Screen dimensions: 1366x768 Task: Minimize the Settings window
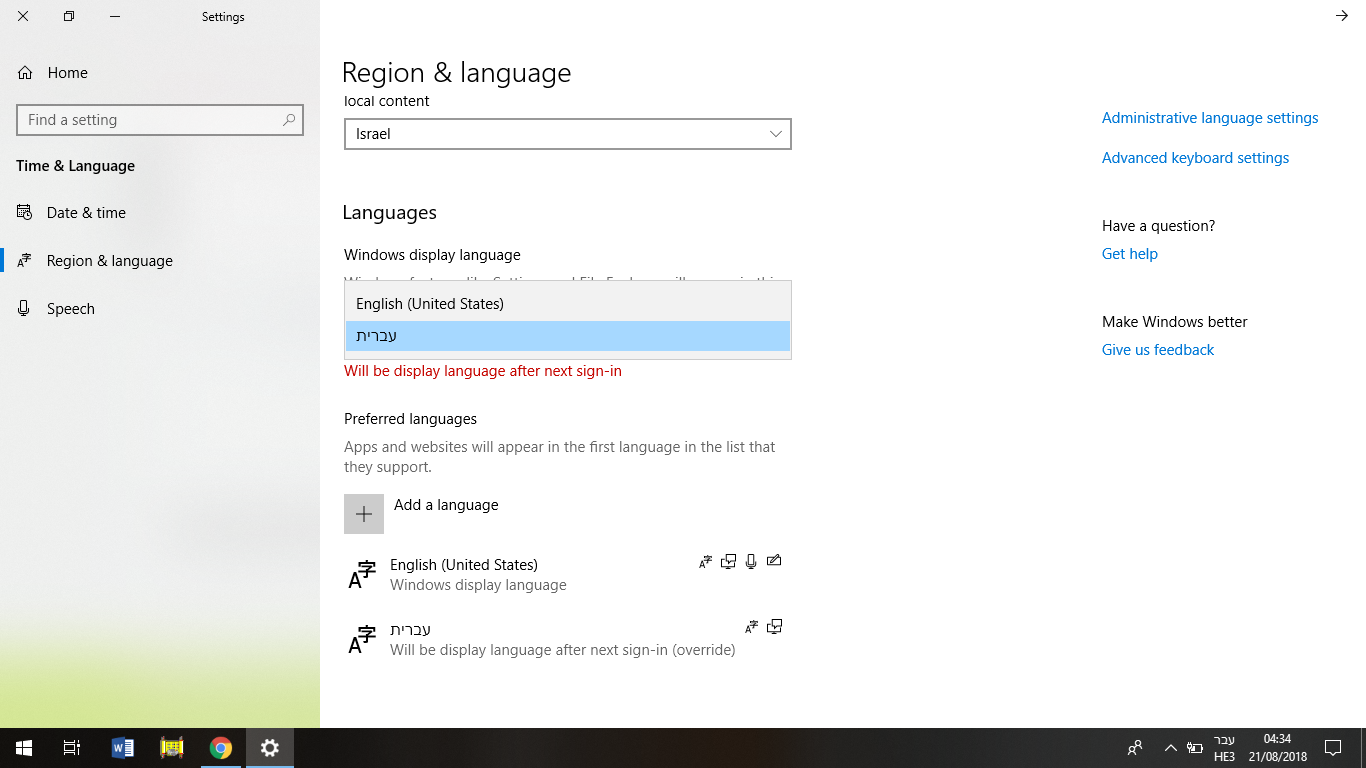pyautogui.click(x=115, y=16)
